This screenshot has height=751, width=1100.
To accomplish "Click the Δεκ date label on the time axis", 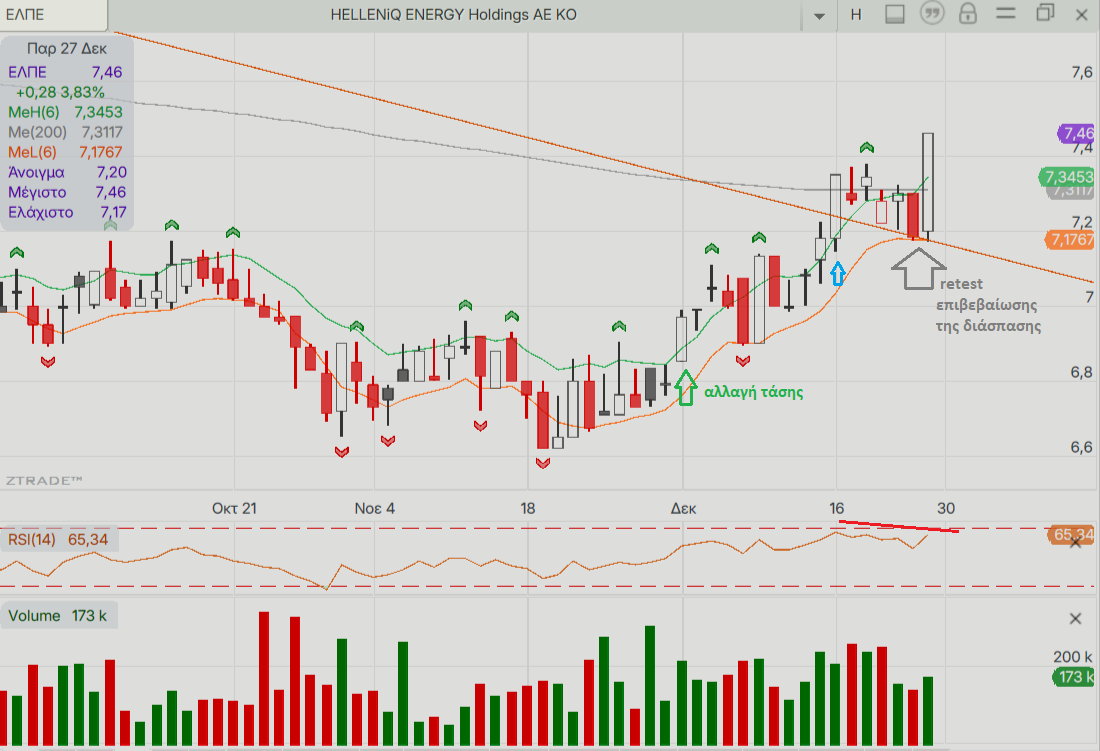I will point(683,508).
